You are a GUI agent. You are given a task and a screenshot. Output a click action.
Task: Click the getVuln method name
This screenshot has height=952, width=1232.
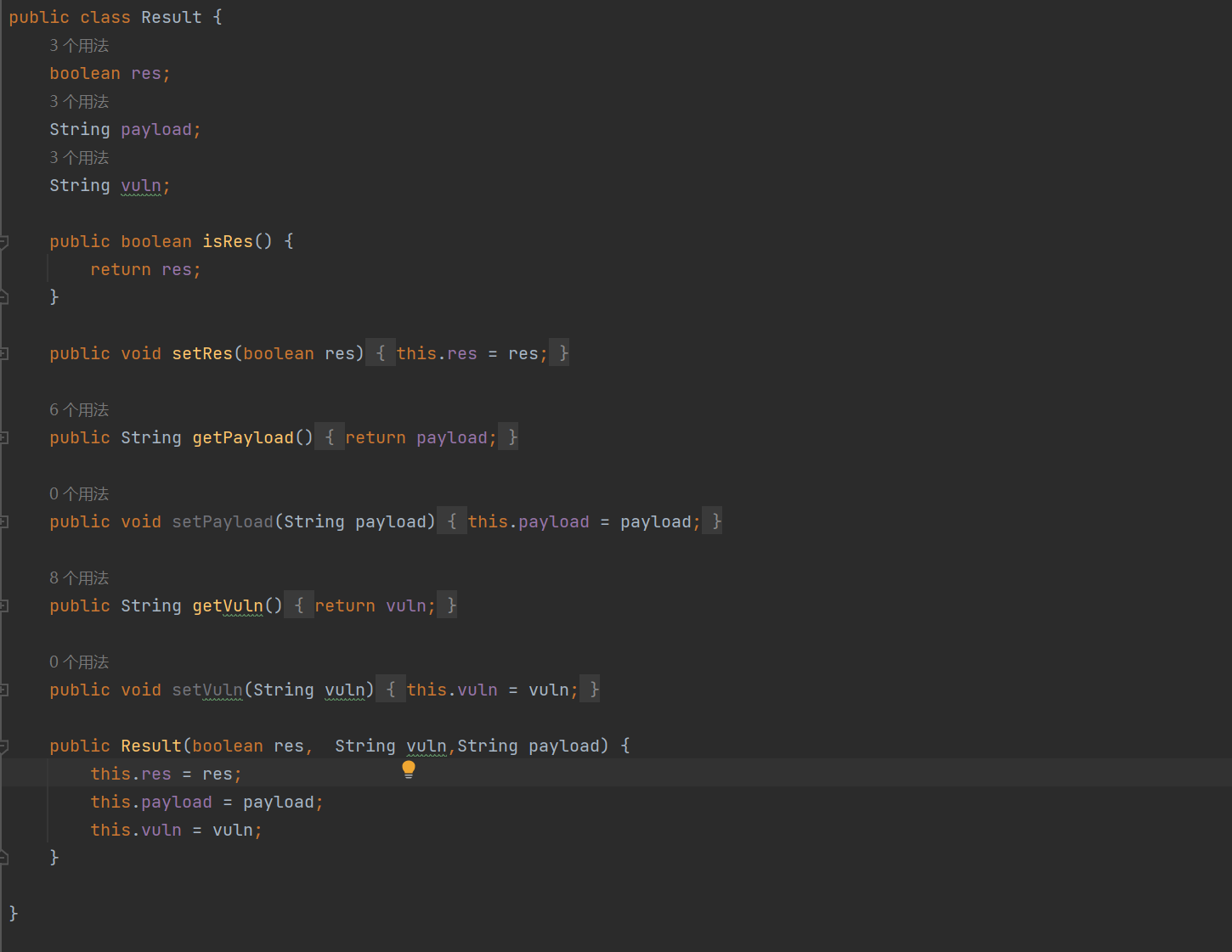(x=228, y=606)
